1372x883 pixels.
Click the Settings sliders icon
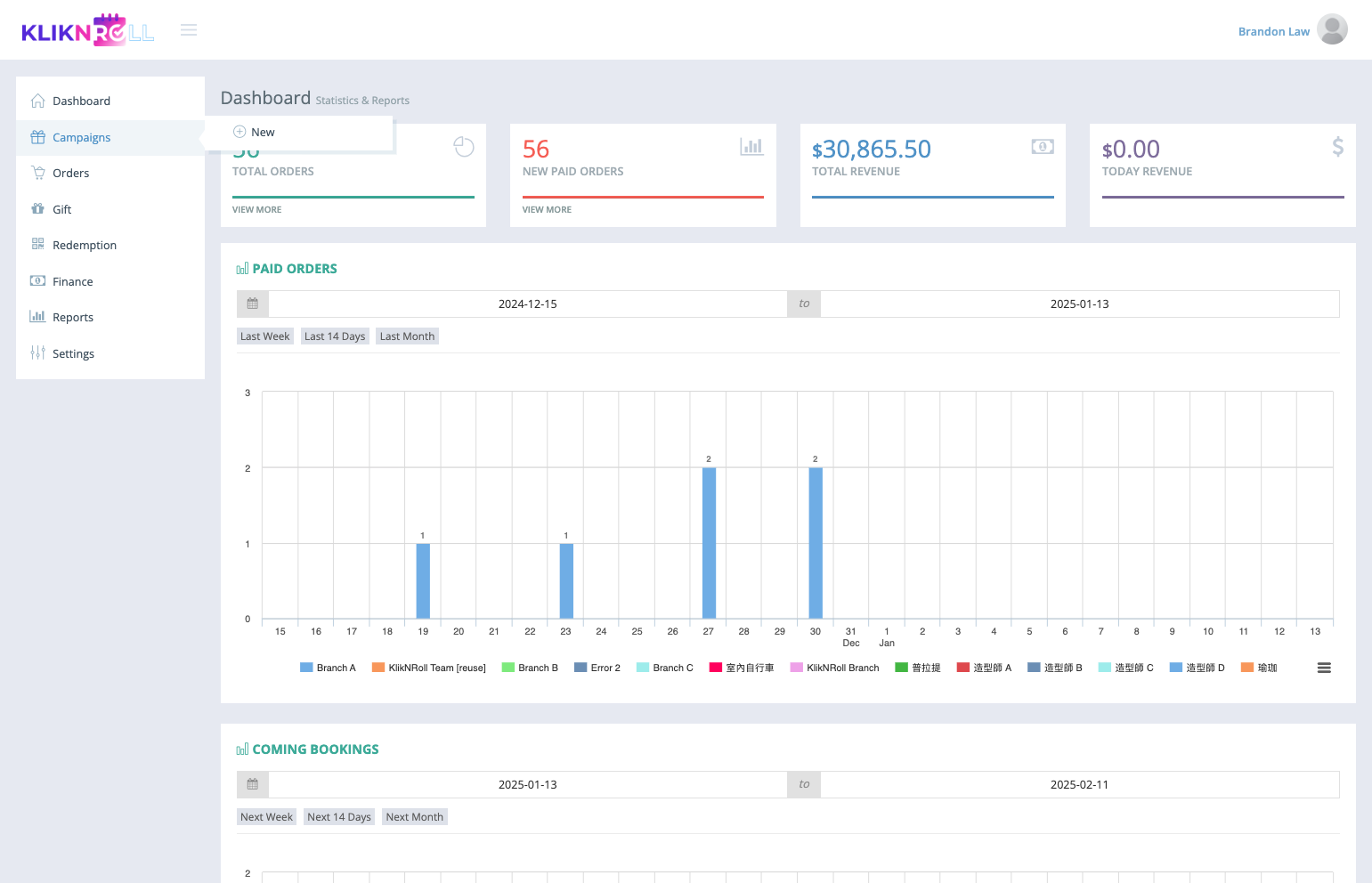(x=37, y=352)
